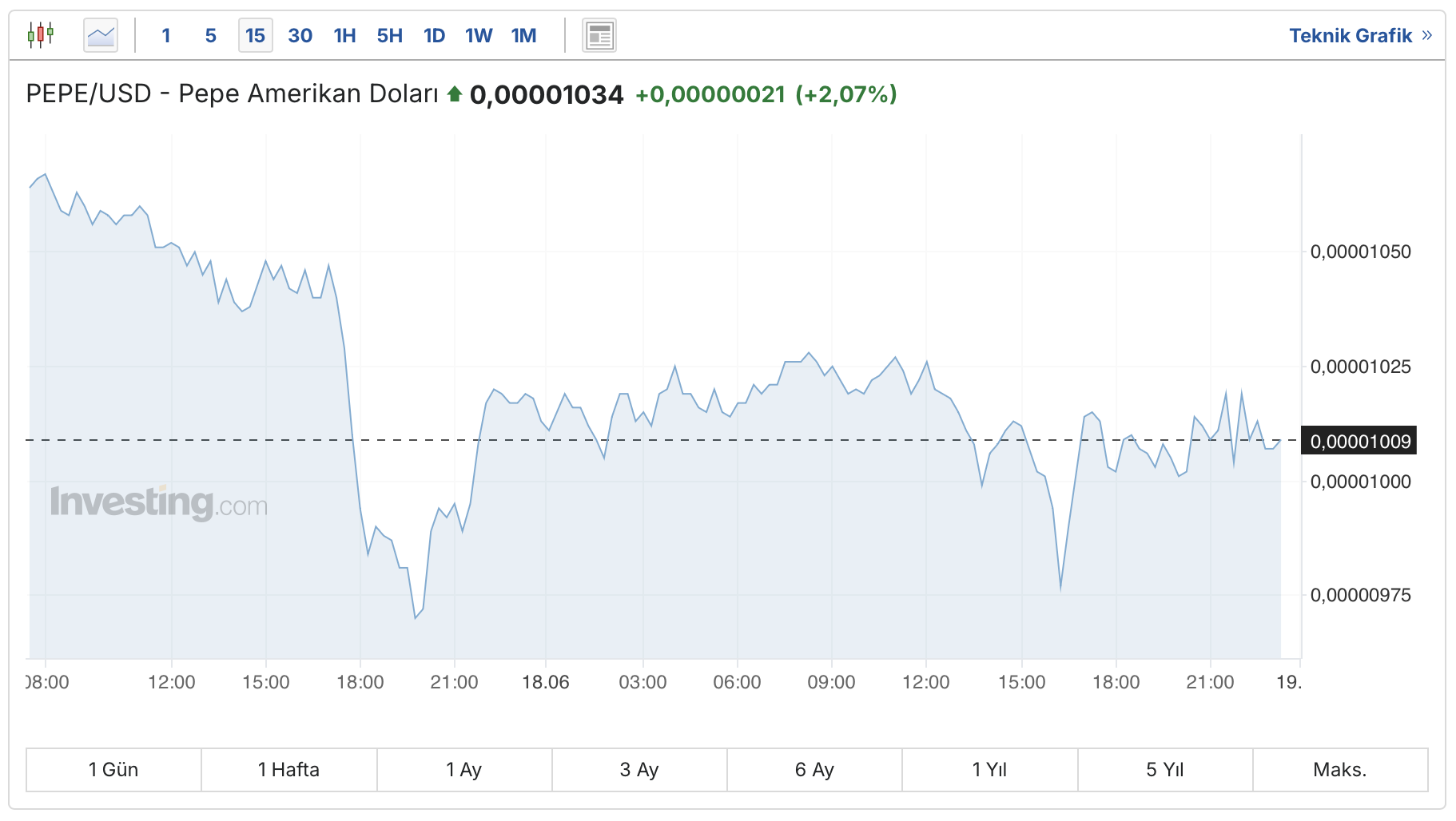Click the 0,00001000 y-axis label
Screen dimensions: 1456x821
click(x=1361, y=482)
